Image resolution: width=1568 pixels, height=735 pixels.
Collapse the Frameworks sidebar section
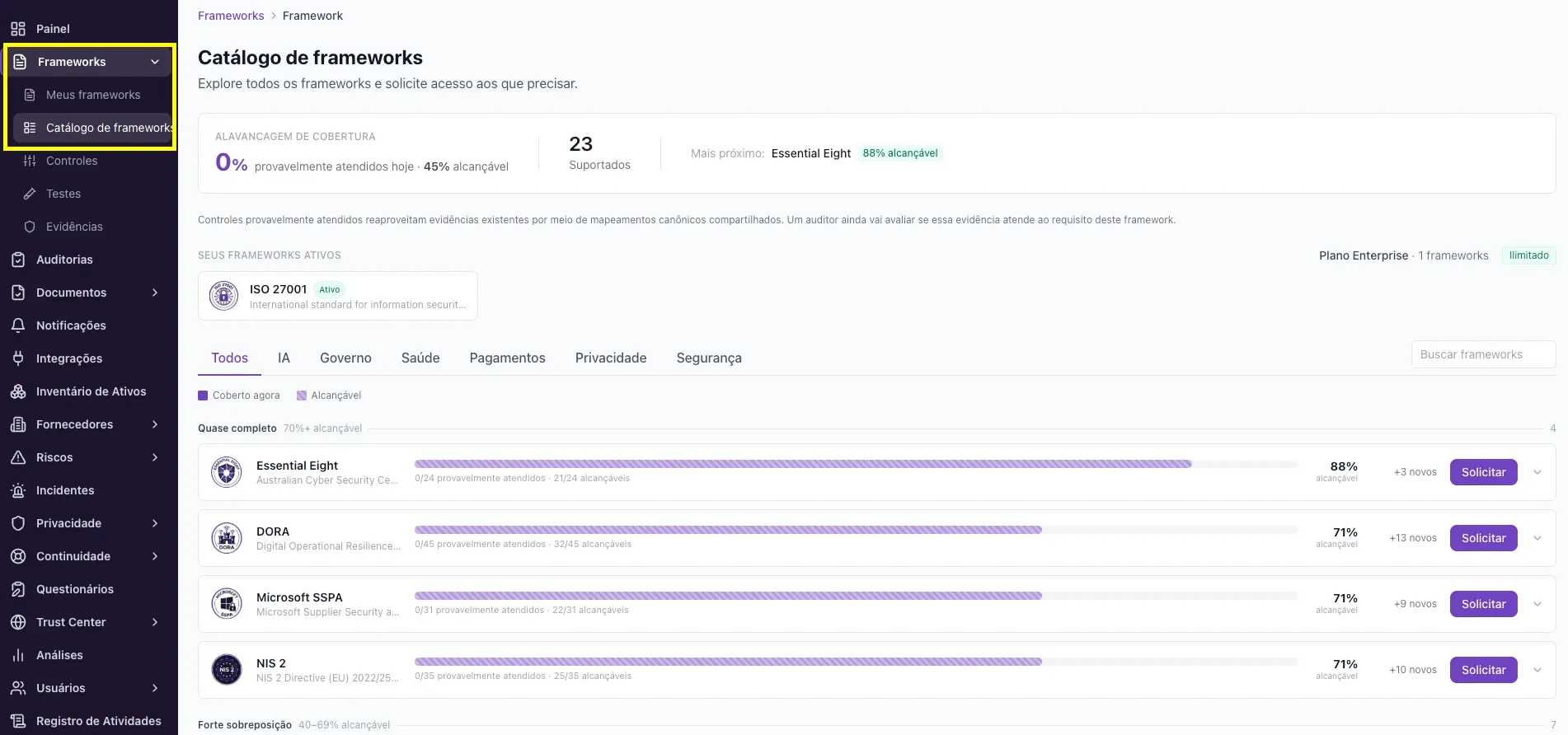pyautogui.click(x=155, y=62)
